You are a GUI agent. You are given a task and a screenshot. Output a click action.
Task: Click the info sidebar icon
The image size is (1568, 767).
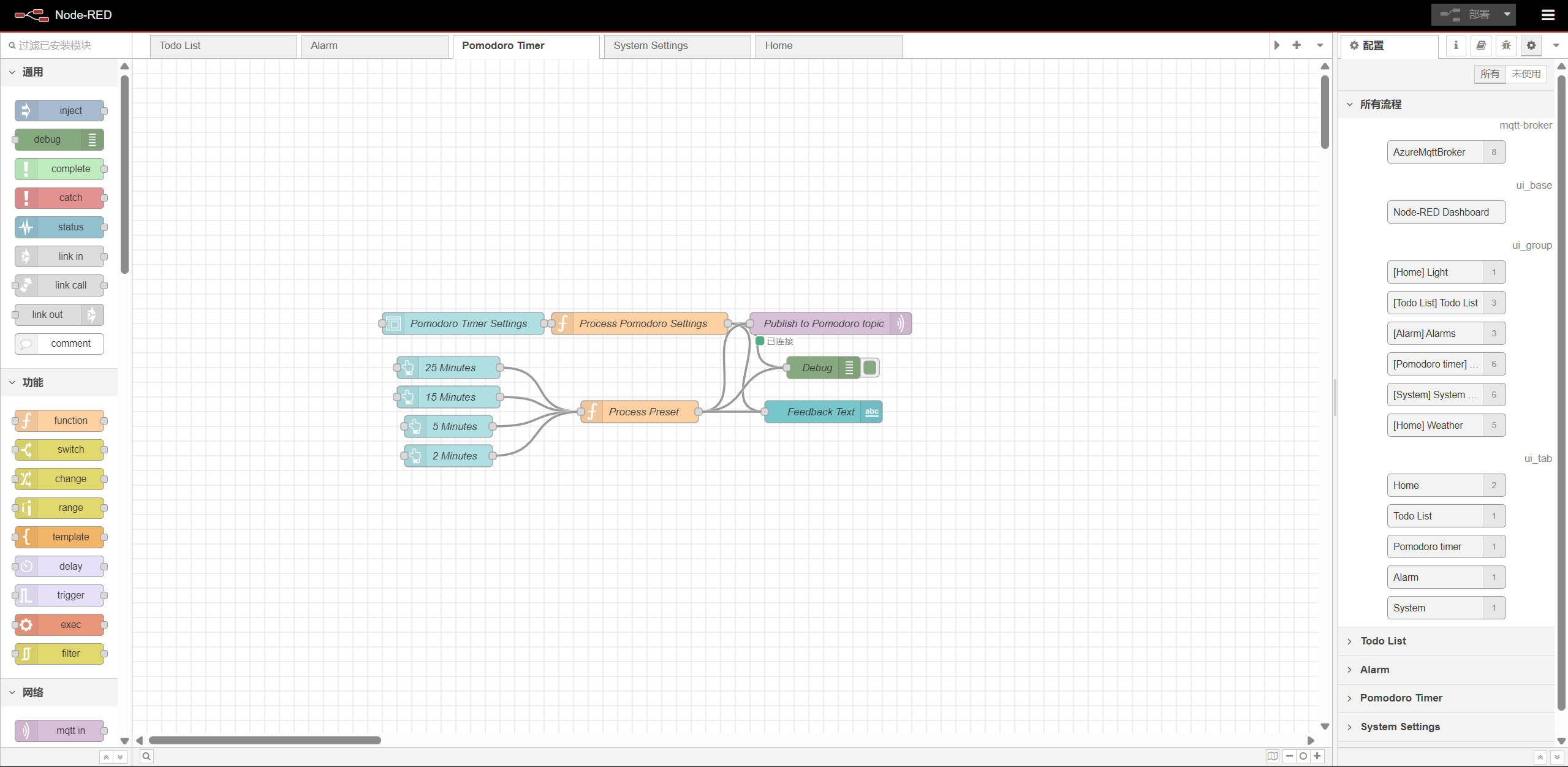[1456, 45]
